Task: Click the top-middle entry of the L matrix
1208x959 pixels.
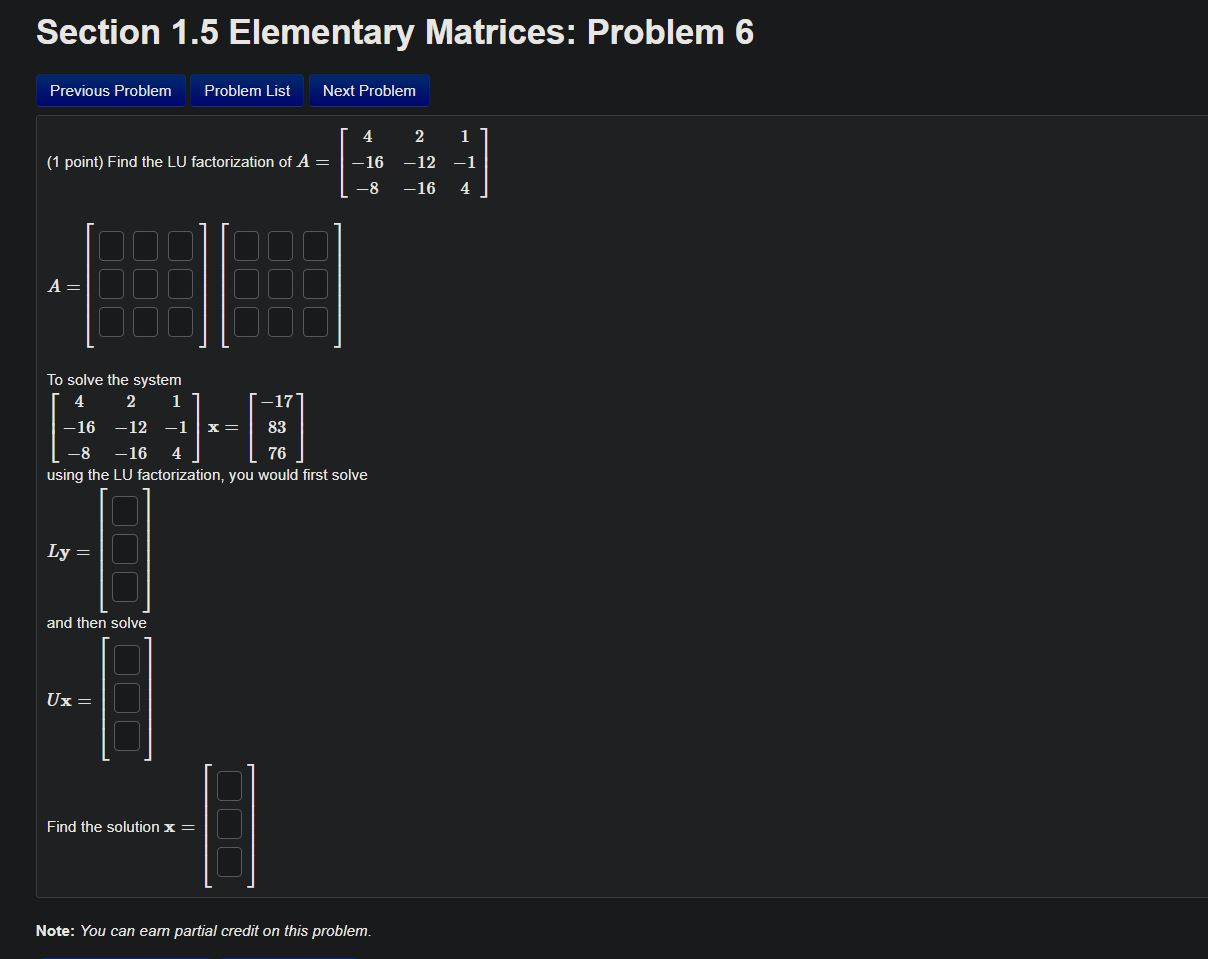Action: 144,245
